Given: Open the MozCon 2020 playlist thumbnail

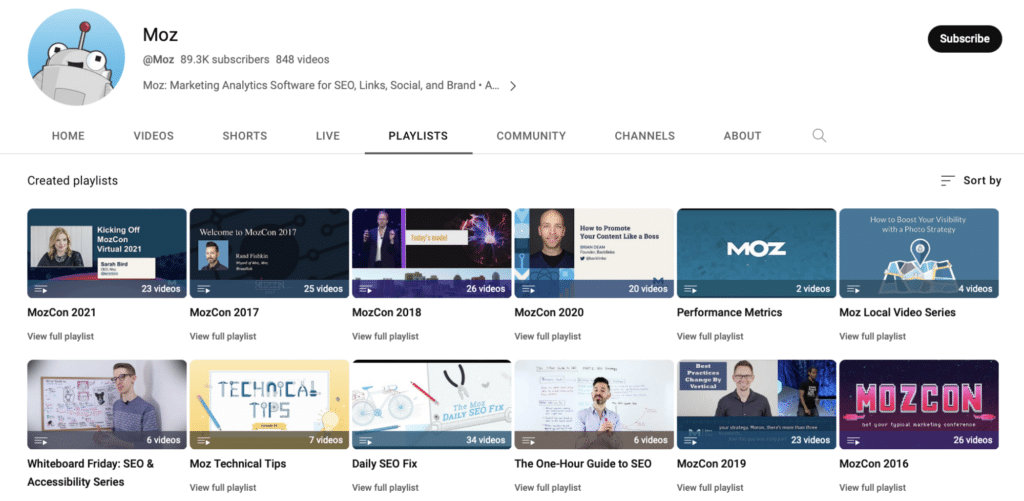Looking at the screenshot, I should coord(594,253).
